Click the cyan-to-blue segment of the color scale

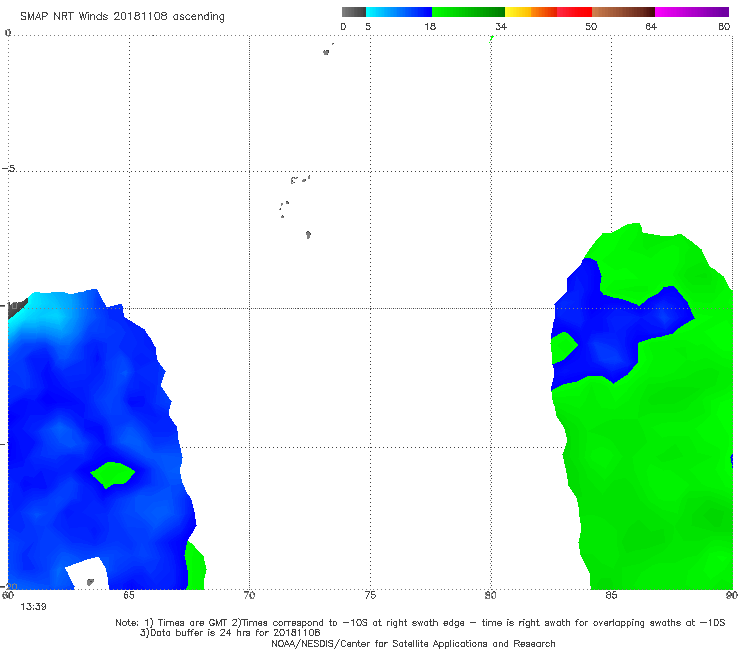coord(399,12)
